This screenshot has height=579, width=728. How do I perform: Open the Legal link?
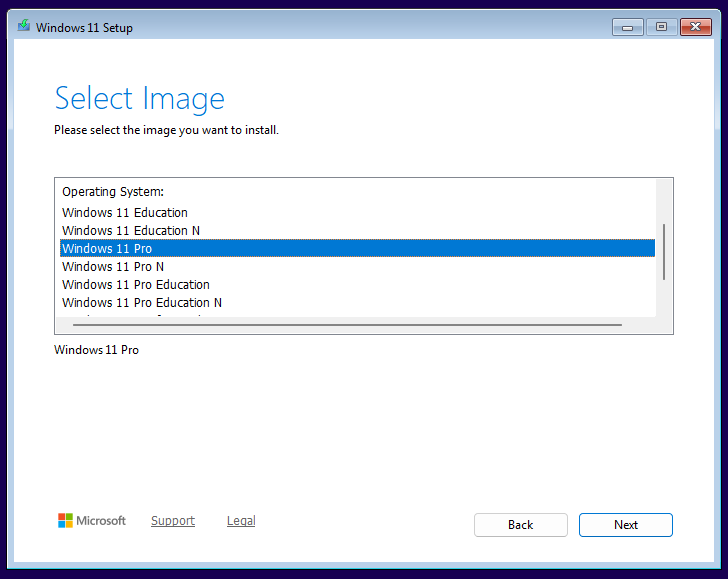pos(241,521)
